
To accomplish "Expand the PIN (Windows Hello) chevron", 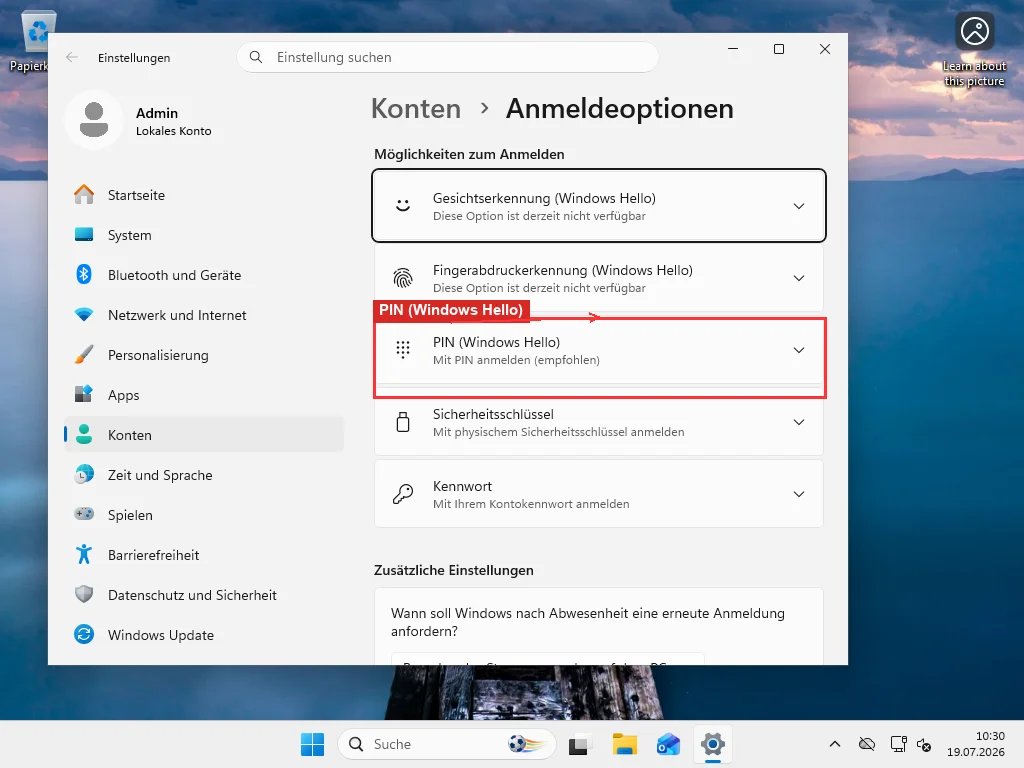I will tap(798, 350).
